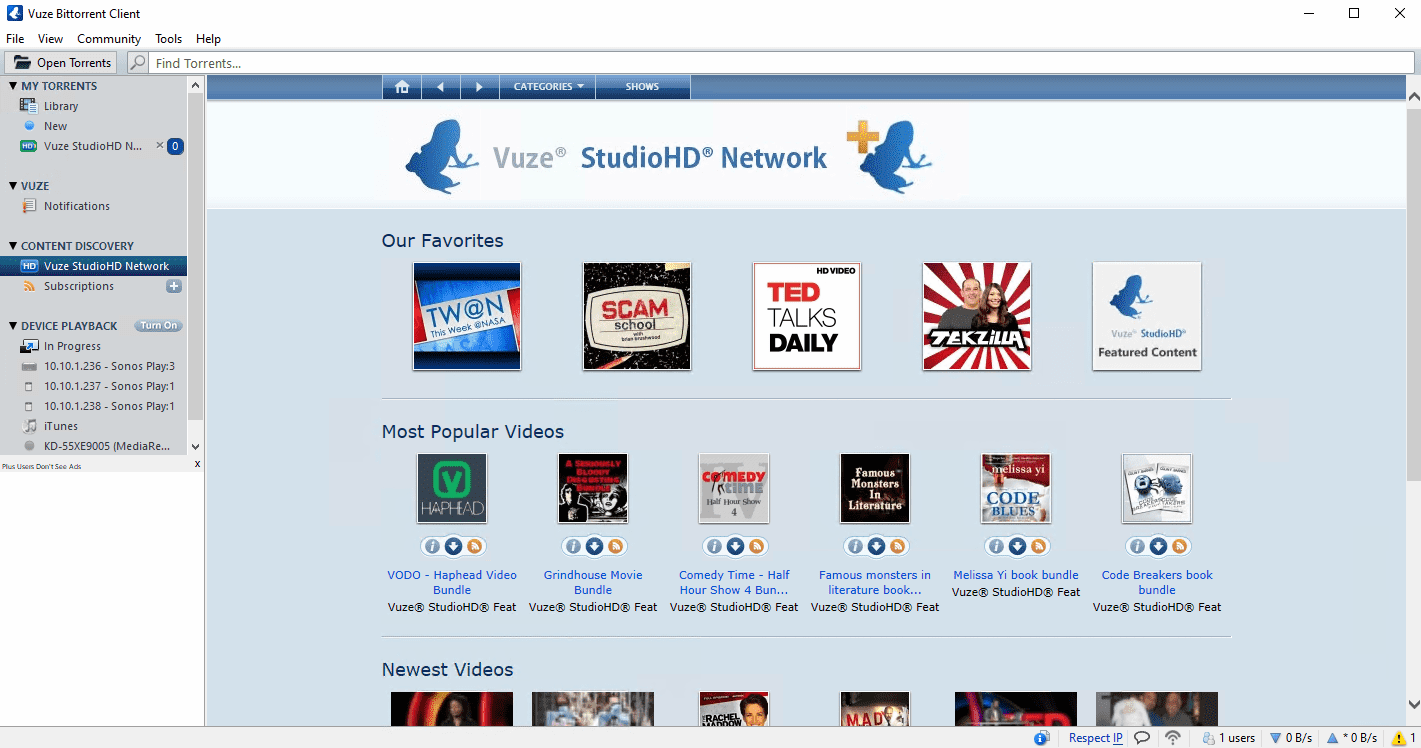This screenshot has width=1421, height=748.
Task: Click the Respect IP status bar link
Action: point(1096,738)
